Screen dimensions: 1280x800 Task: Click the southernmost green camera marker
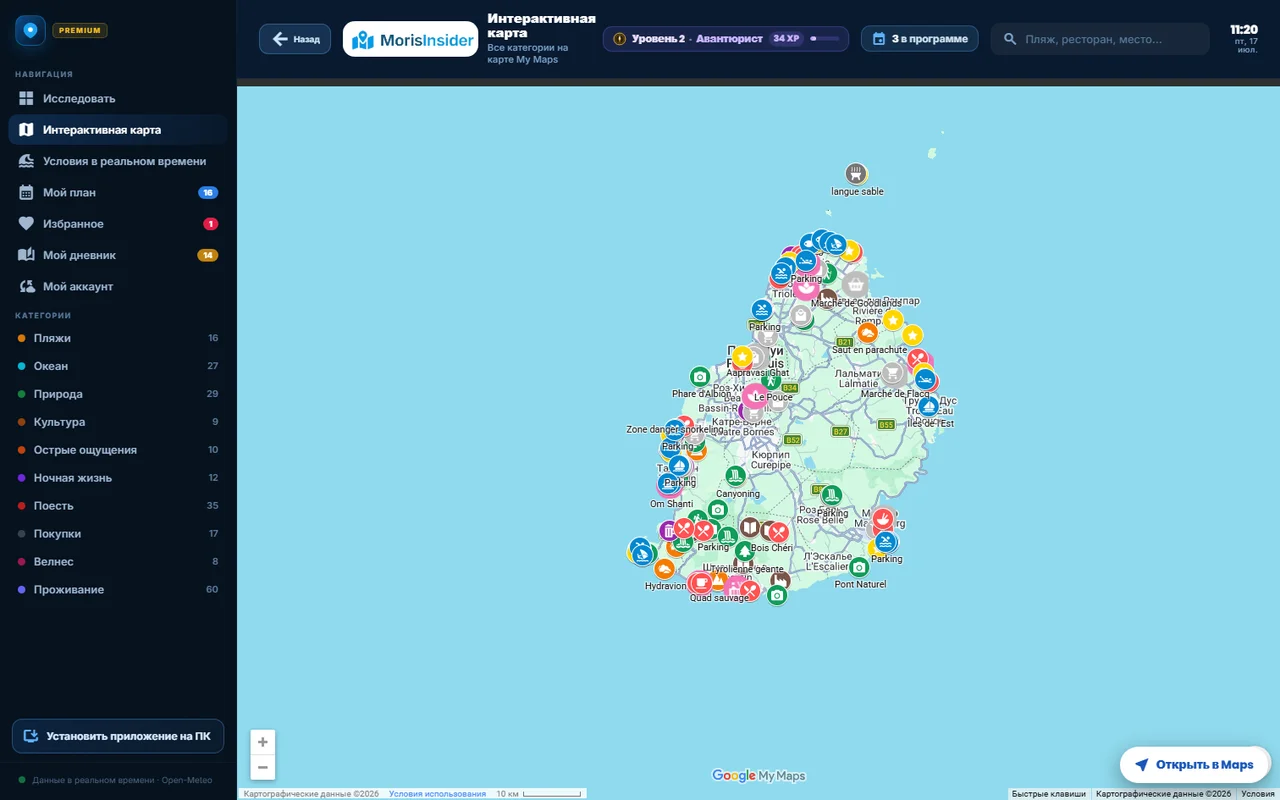pyautogui.click(x=777, y=596)
